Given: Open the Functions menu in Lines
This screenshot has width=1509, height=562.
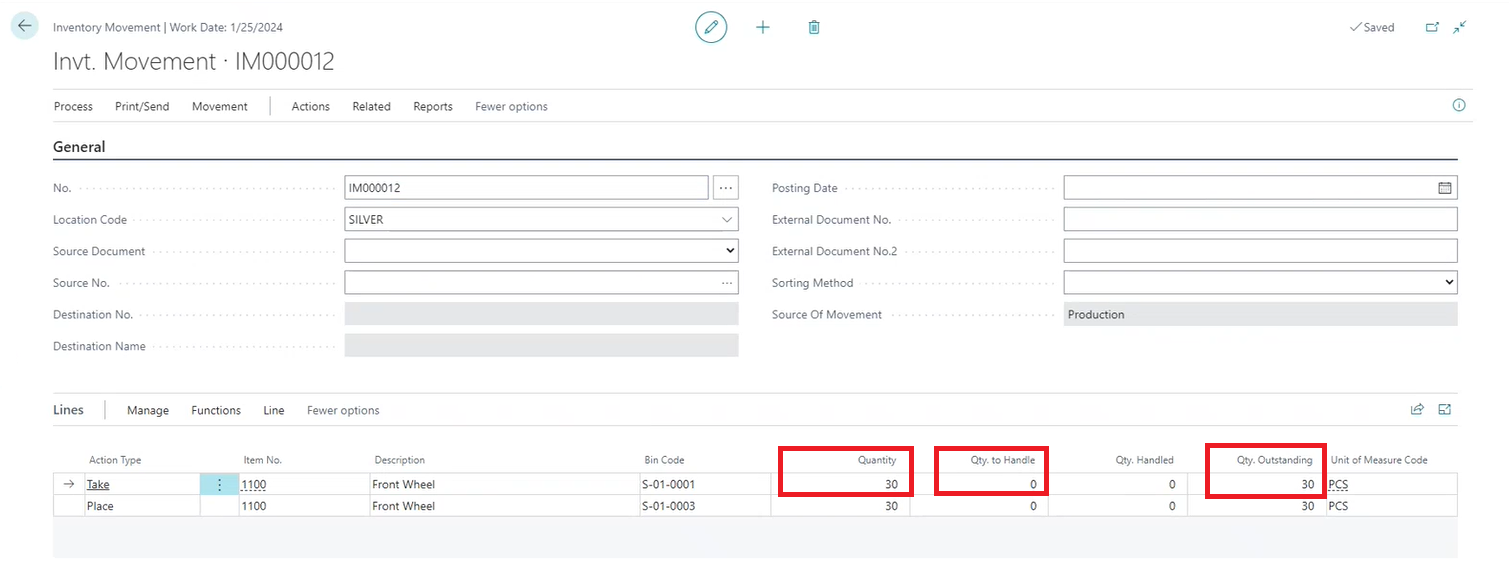Looking at the screenshot, I should click(x=216, y=410).
